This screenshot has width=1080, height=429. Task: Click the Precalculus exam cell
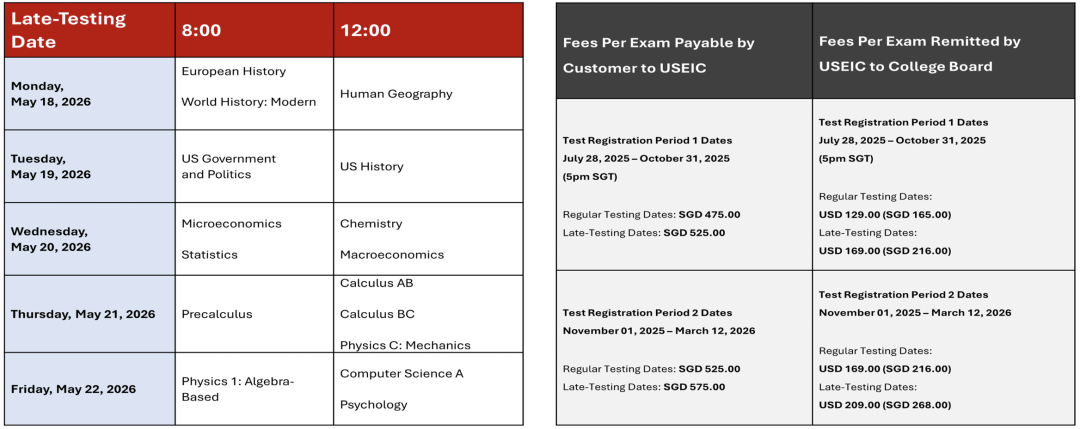(254, 314)
